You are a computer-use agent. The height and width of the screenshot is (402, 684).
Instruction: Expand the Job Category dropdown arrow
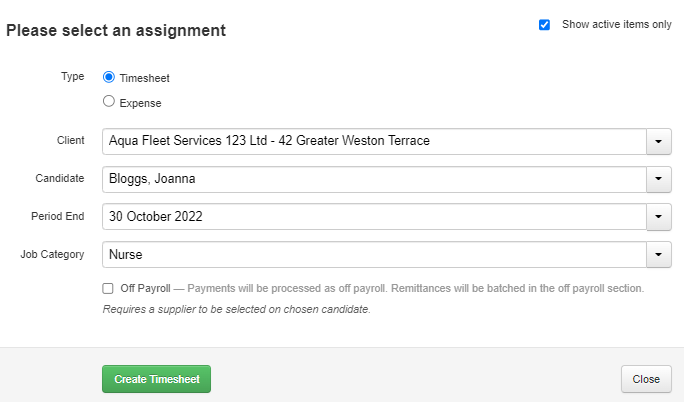click(x=659, y=255)
